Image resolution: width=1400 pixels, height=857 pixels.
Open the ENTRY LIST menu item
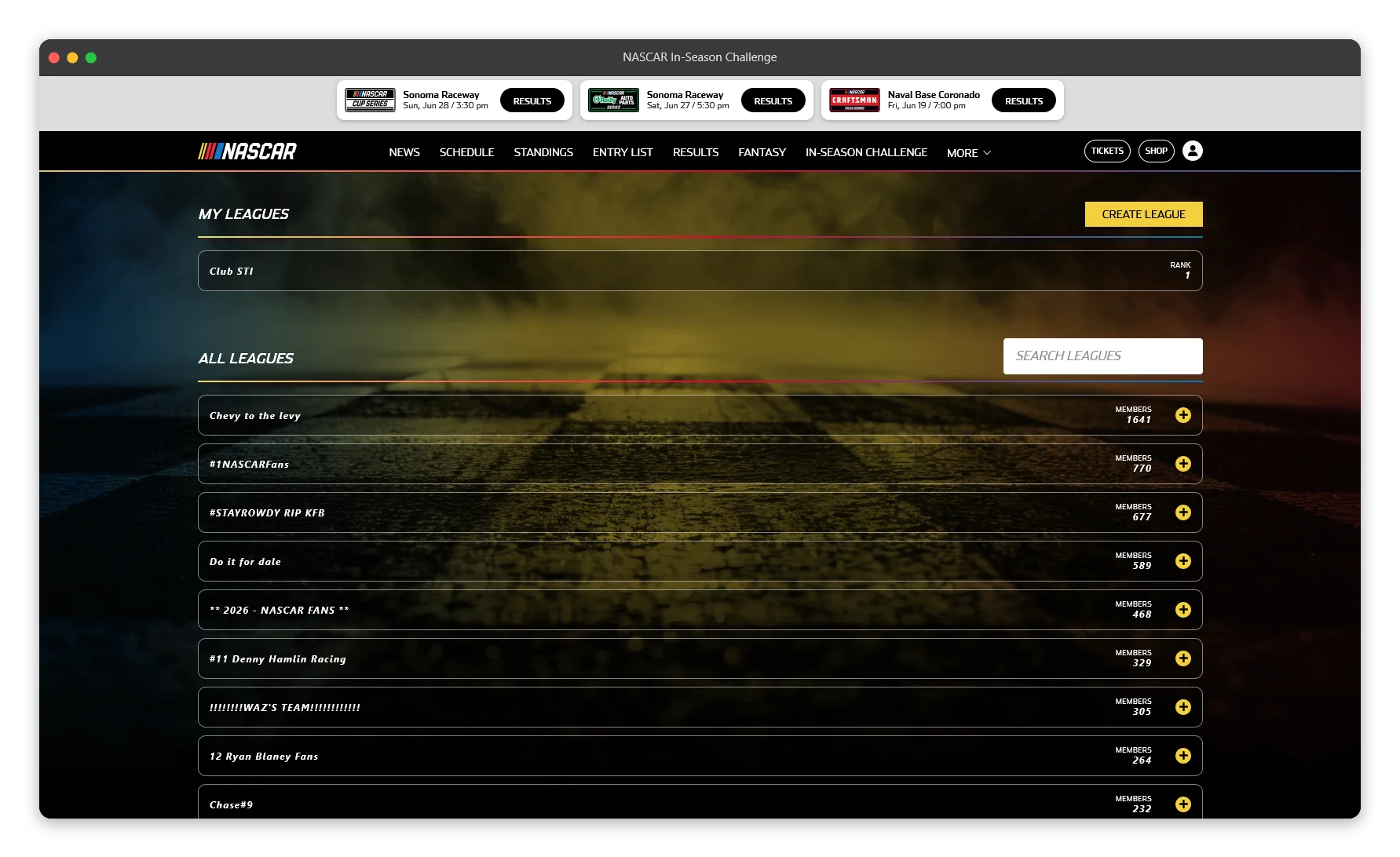coord(623,152)
